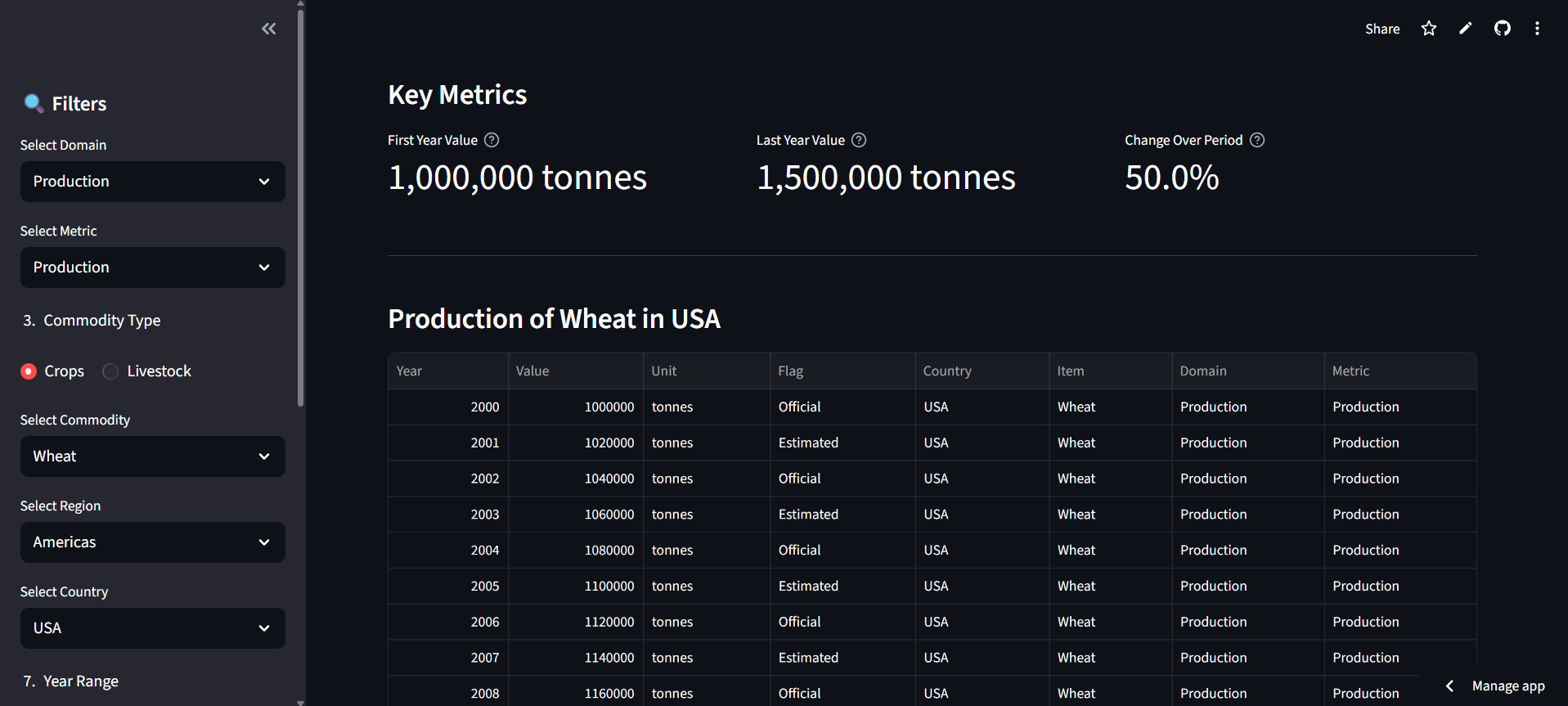The width and height of the screenshot is (1568, 706).
Task: Expand the Select Region dropdown
Action: [153, 542]
